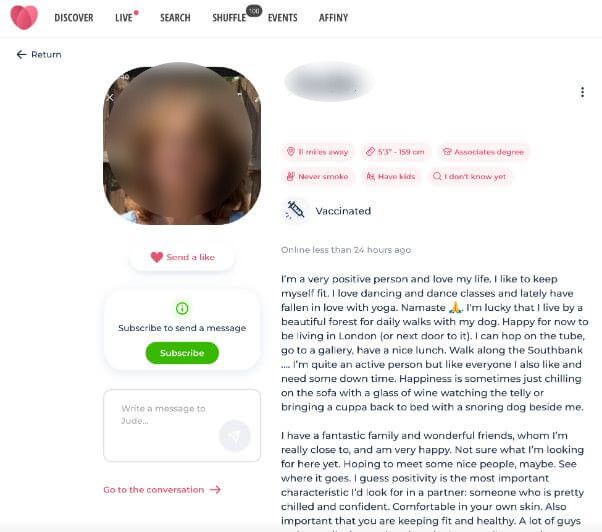Select the Associates degree tag
This screenshot has height=532, width=602.
[483, 152]
